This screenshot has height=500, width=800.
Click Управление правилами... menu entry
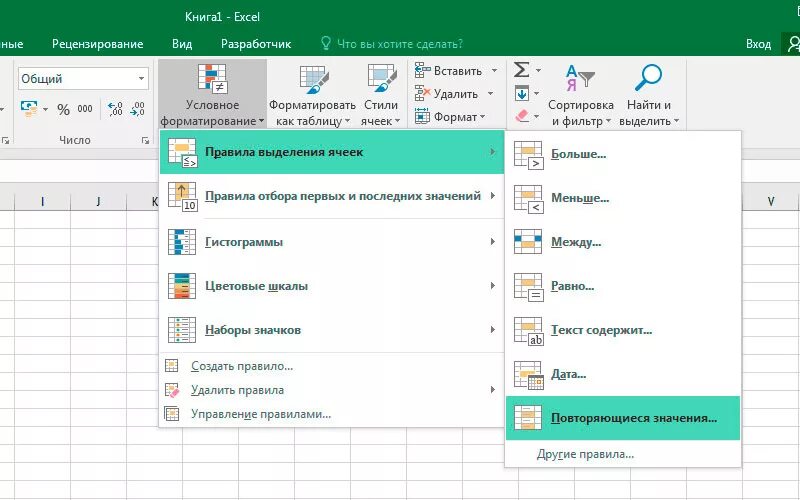pyautogui.click(x=332, y=414)
